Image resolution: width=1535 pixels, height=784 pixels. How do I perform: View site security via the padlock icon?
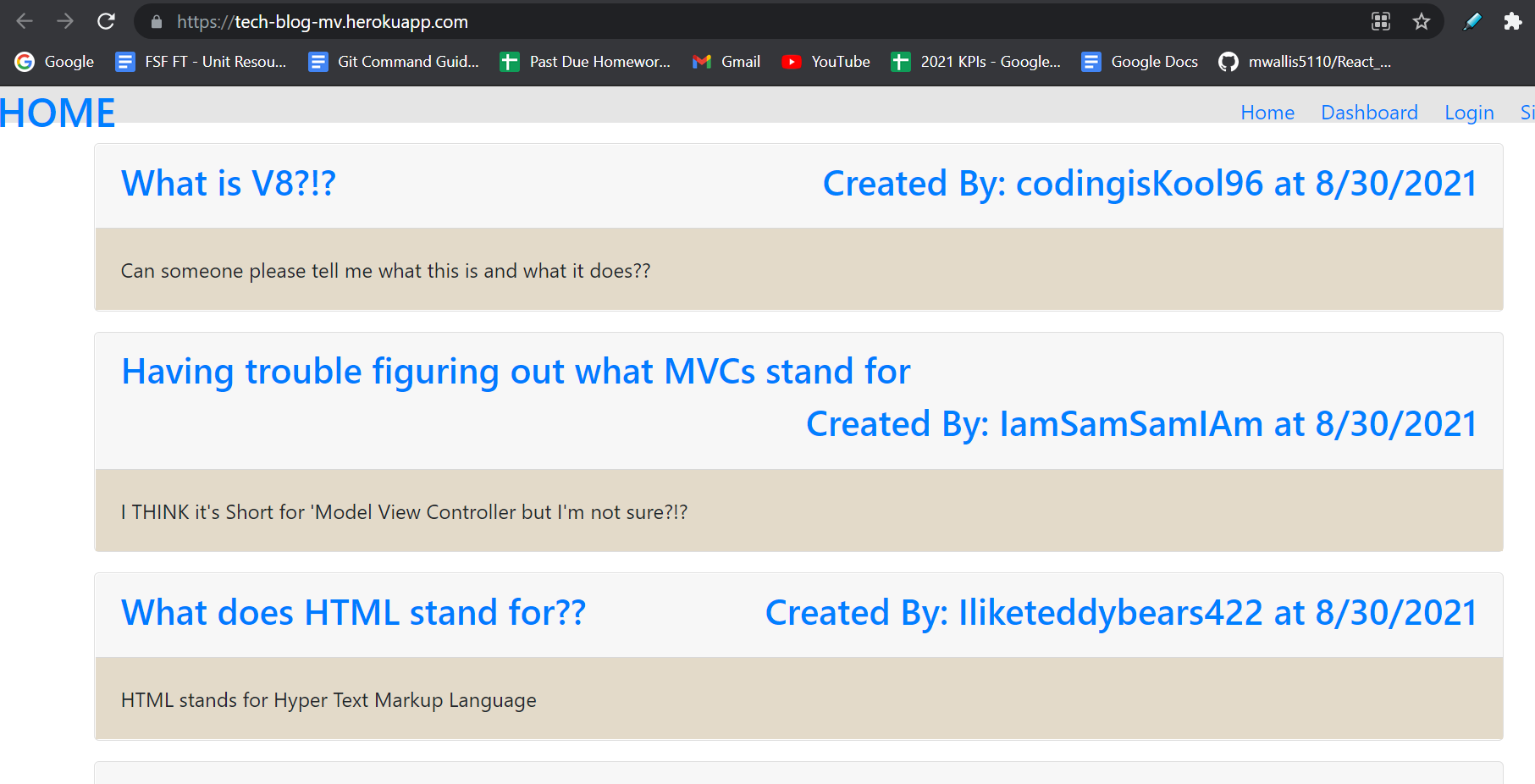tap(156, 21)
